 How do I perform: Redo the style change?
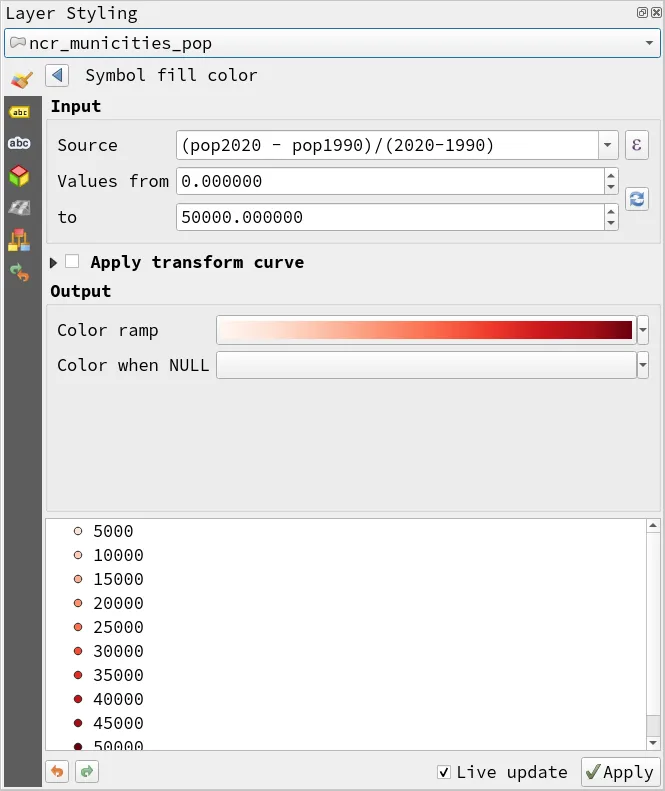[87, 771]
